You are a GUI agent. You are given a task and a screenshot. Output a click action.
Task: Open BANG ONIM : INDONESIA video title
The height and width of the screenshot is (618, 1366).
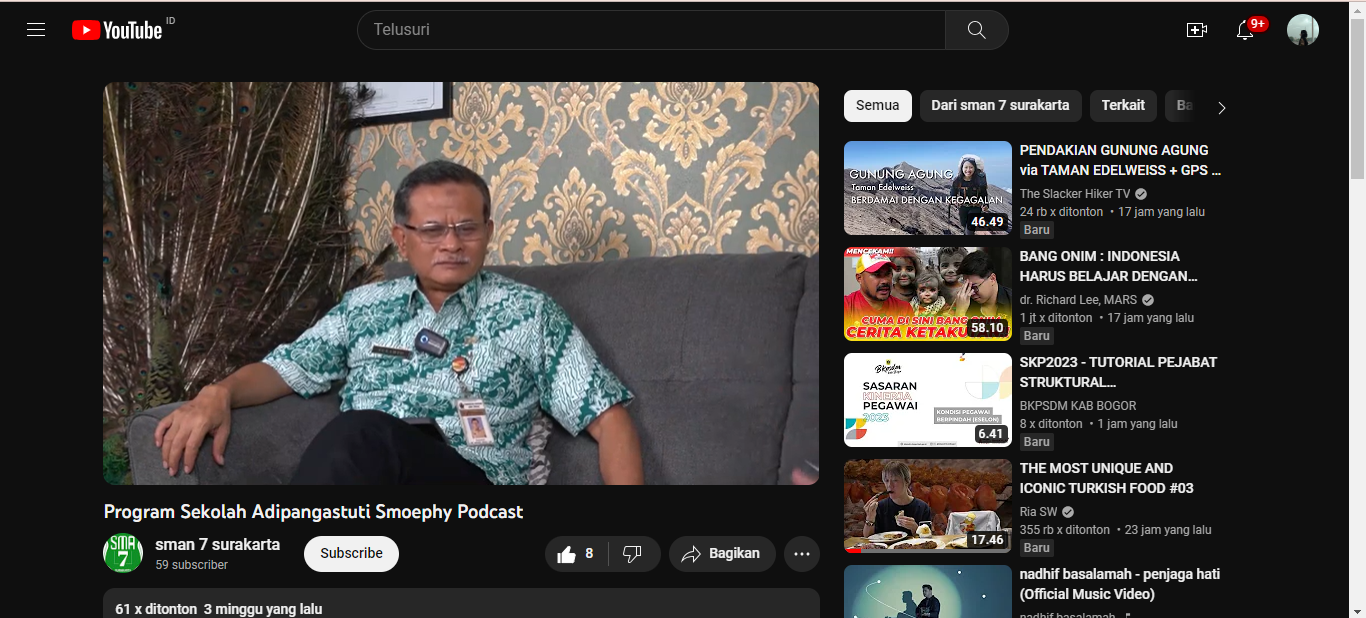point(1109,266)
